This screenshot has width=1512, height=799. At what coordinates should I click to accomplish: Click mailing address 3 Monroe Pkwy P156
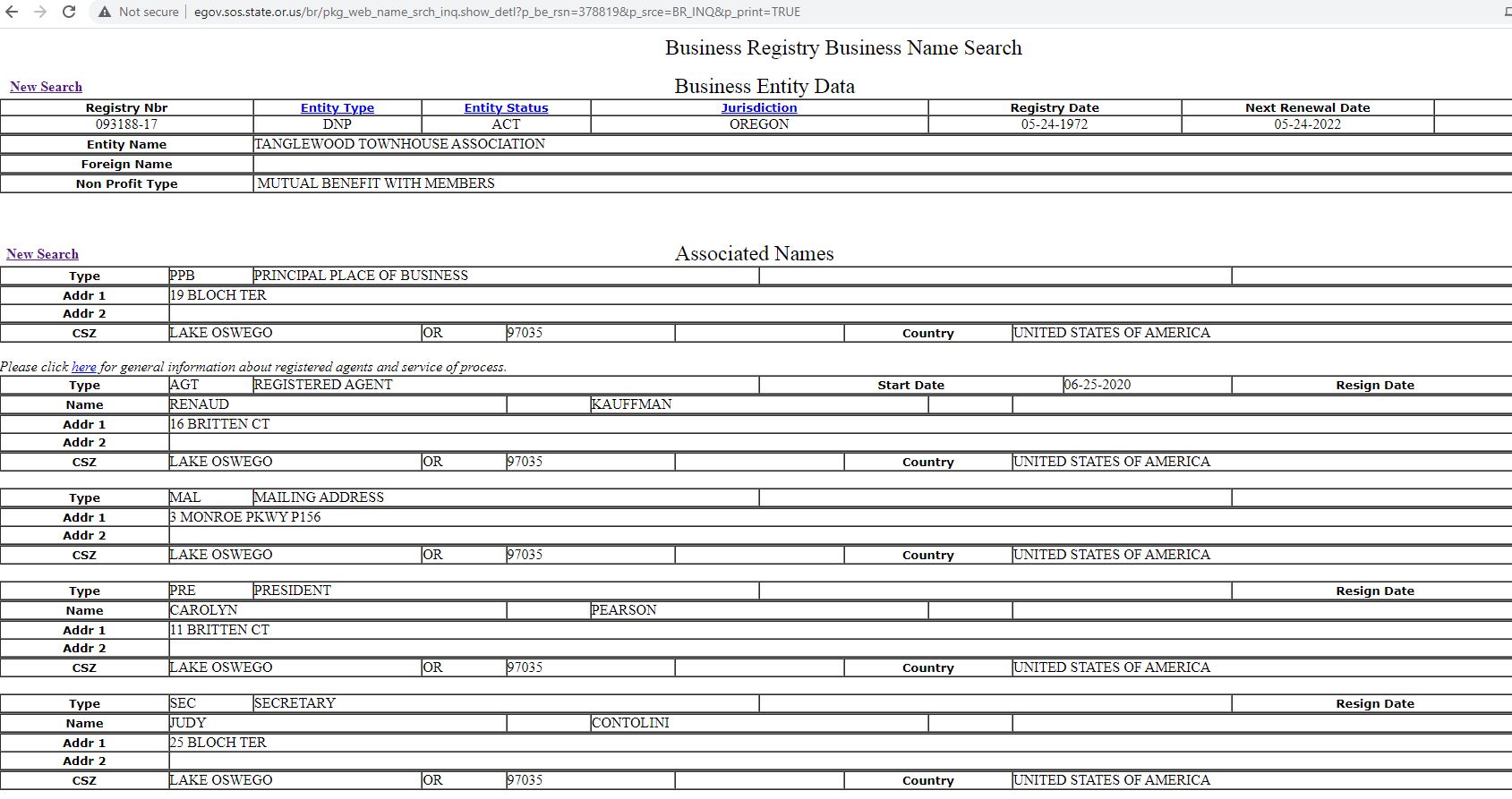click(x=244, y=517)
